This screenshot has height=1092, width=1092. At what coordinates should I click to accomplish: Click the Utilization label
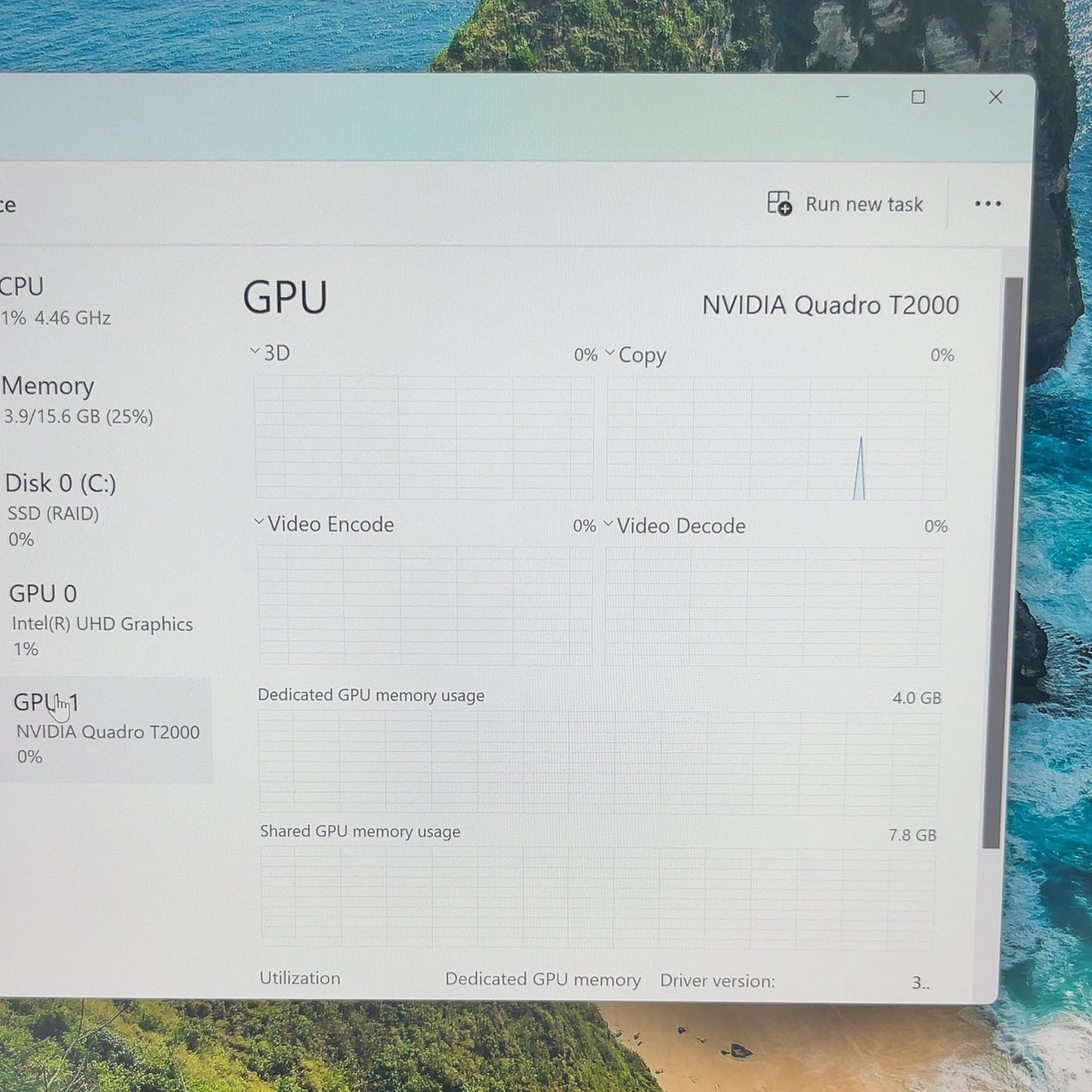point(300,978)
